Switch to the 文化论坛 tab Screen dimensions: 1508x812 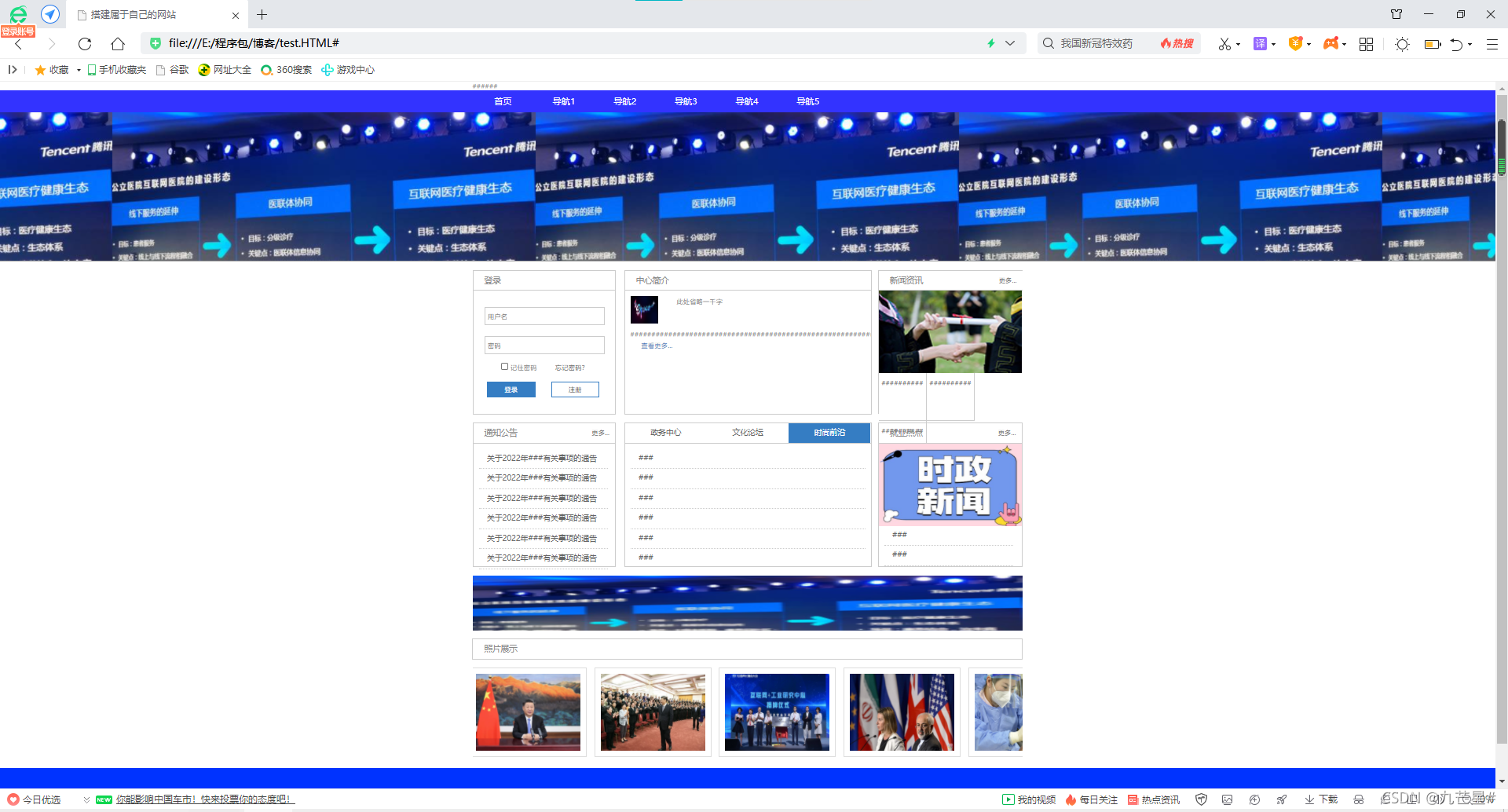pyautogui.click(x=748, y=433)
